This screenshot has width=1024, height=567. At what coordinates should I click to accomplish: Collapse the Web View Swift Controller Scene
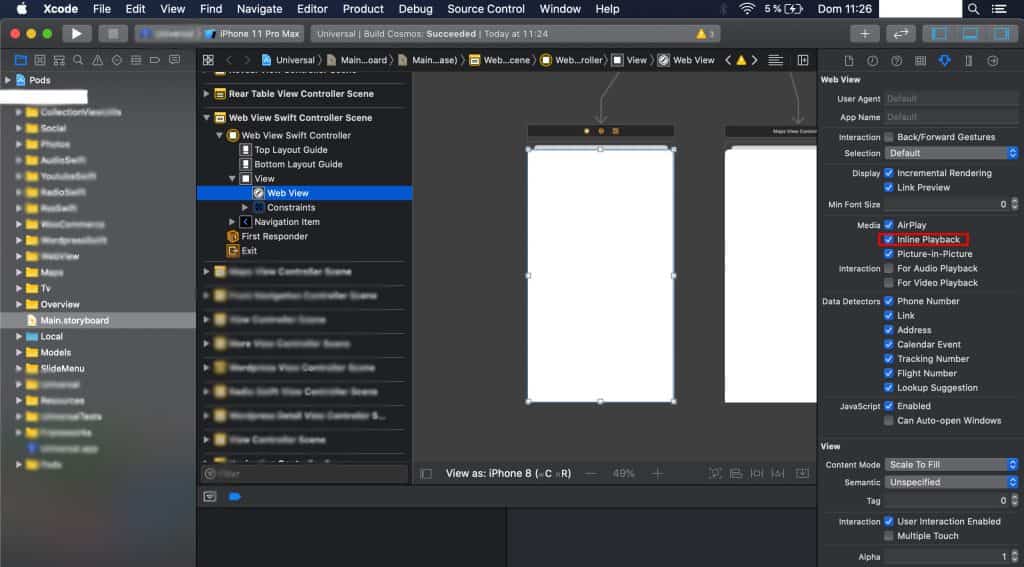coord(207,118)
